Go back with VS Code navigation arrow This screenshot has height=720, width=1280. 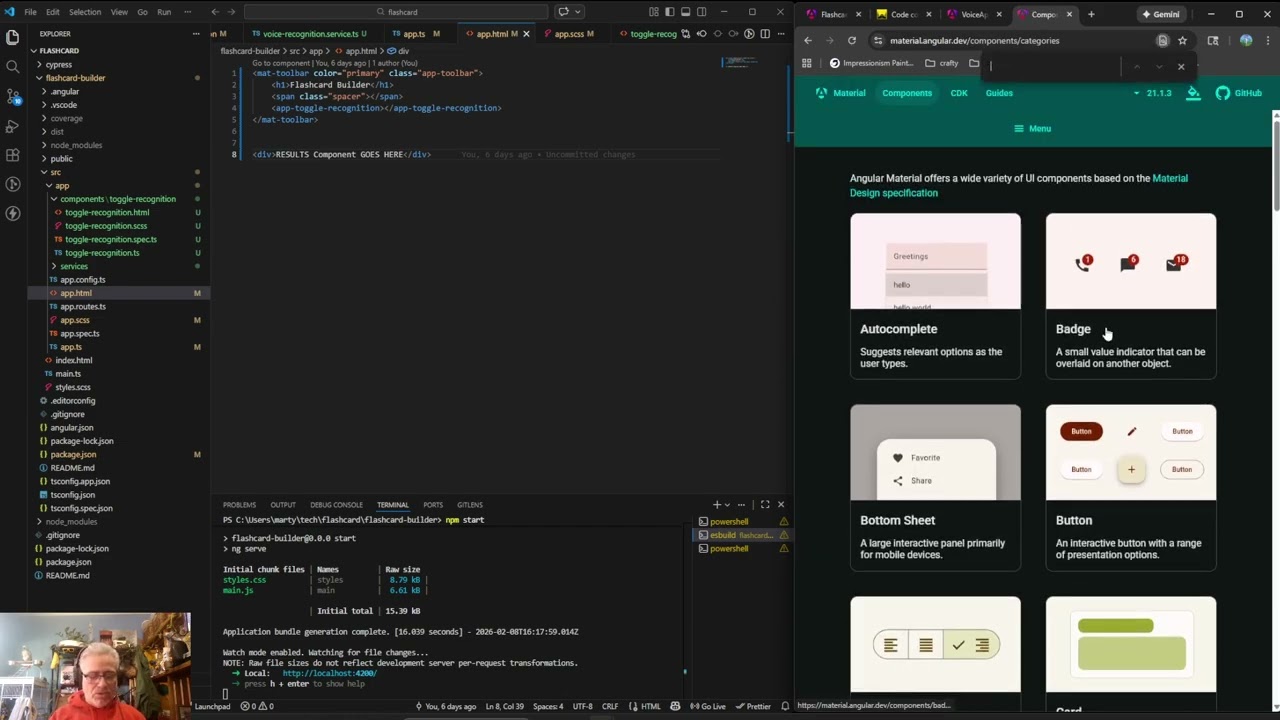pos(215,12)
